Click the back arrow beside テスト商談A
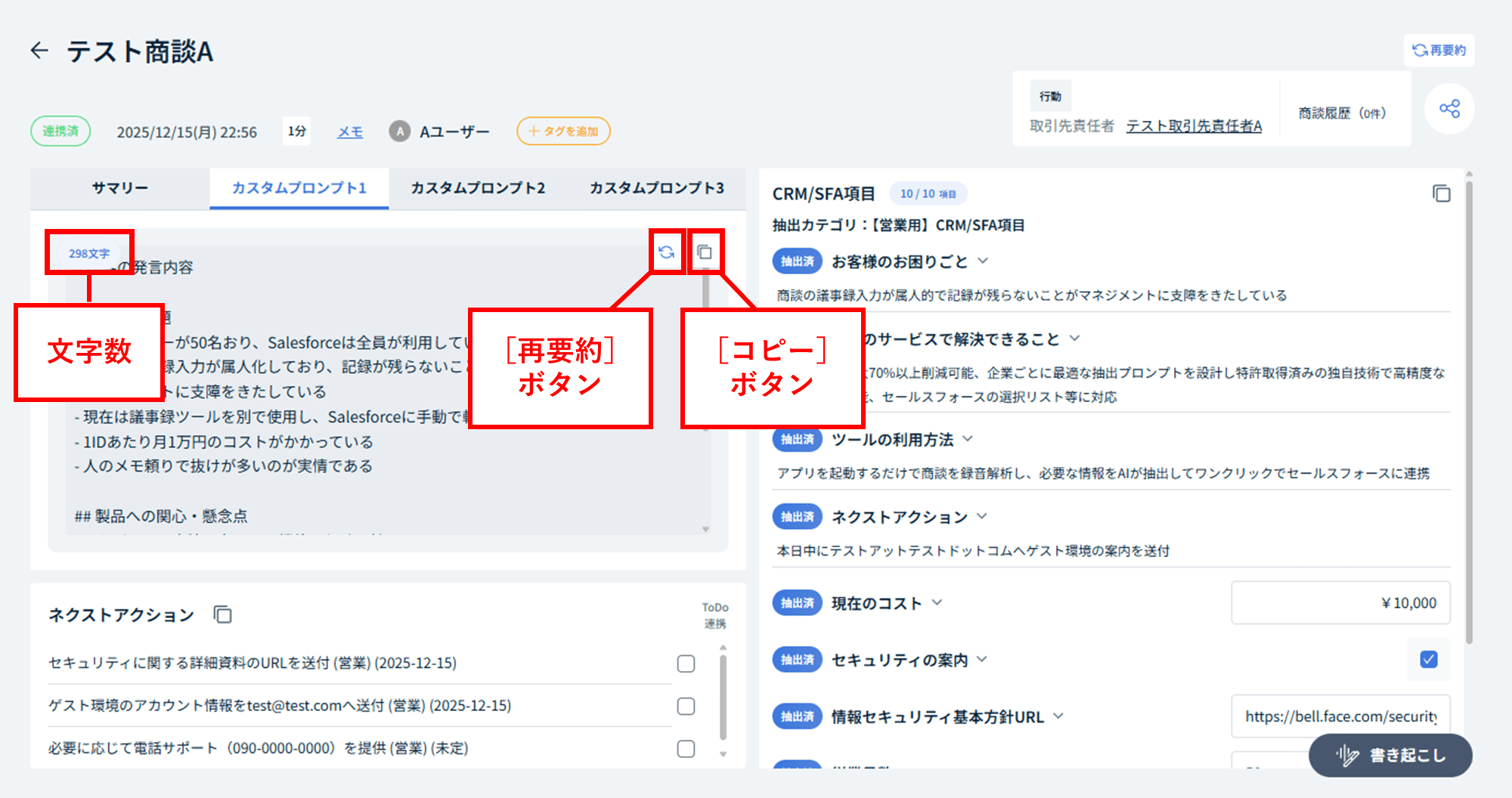The image size is (1512, 798). tap(39, 51)
